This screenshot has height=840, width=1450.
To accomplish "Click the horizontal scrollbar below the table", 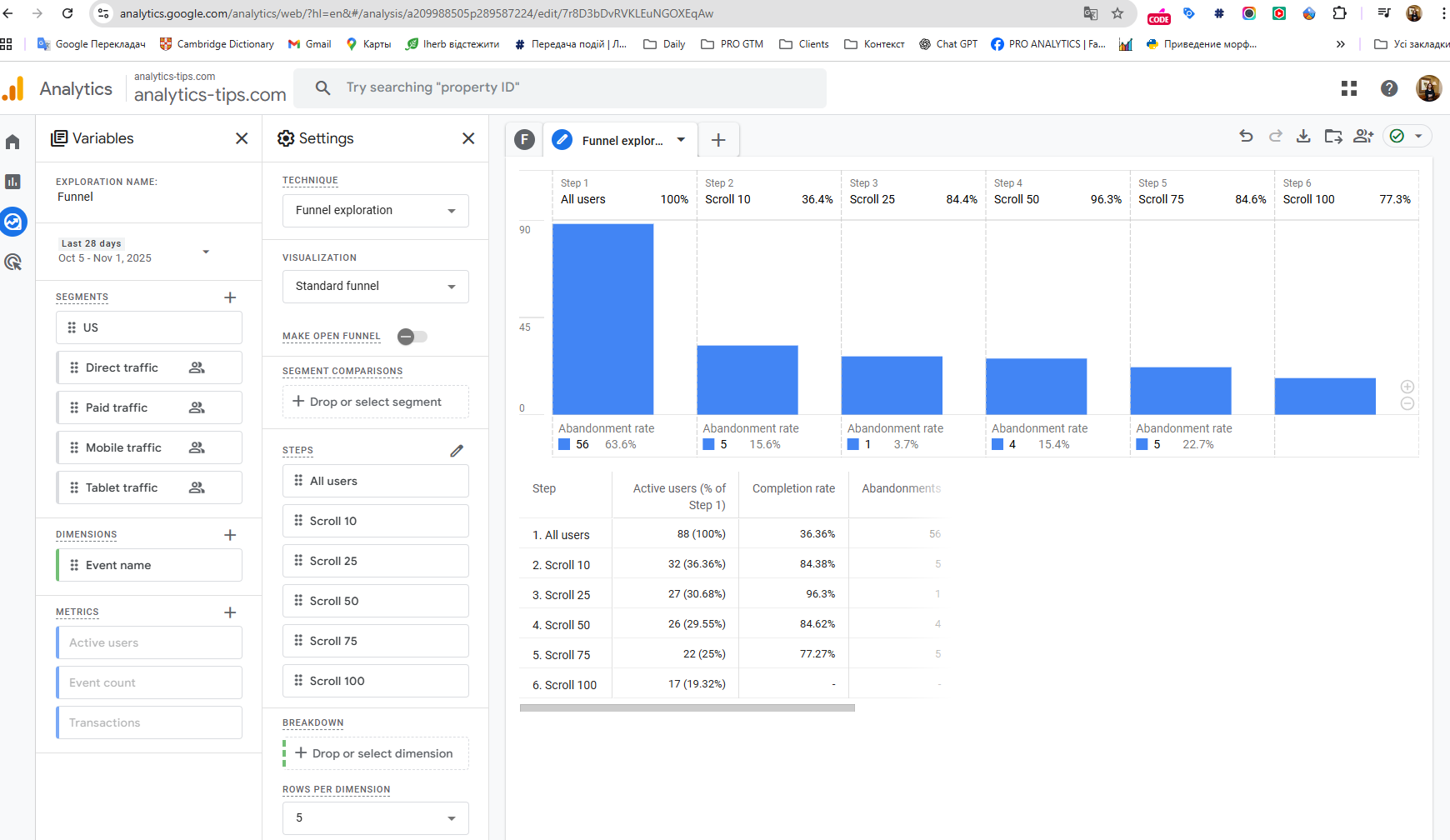I will (x=687, y=707).
